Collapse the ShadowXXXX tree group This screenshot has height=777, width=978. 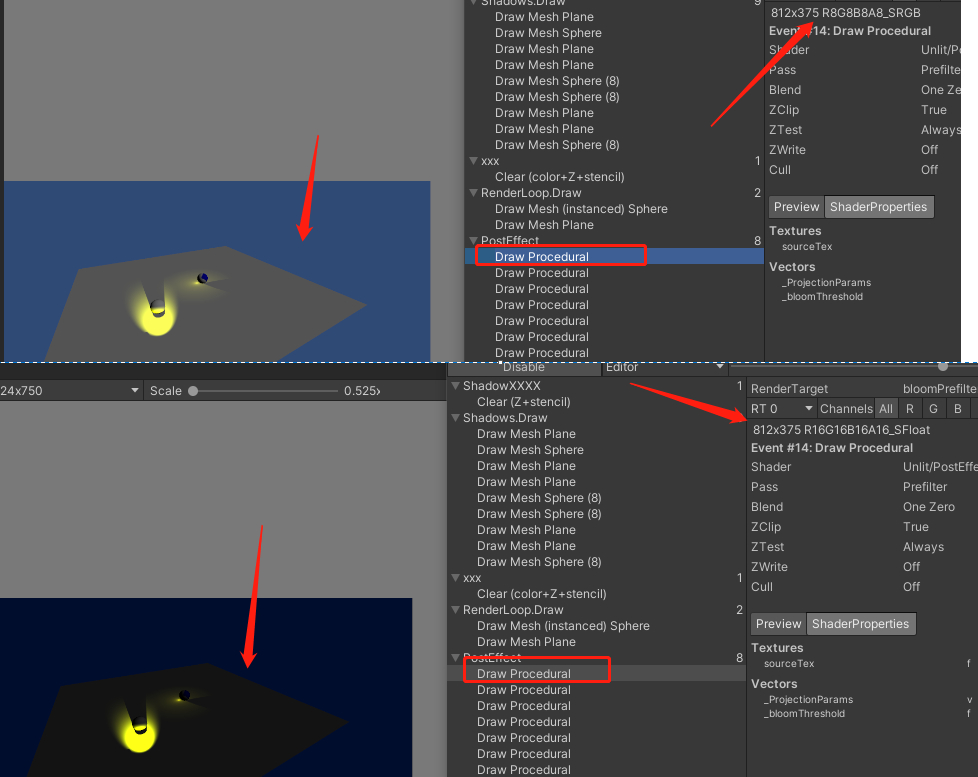456,386
